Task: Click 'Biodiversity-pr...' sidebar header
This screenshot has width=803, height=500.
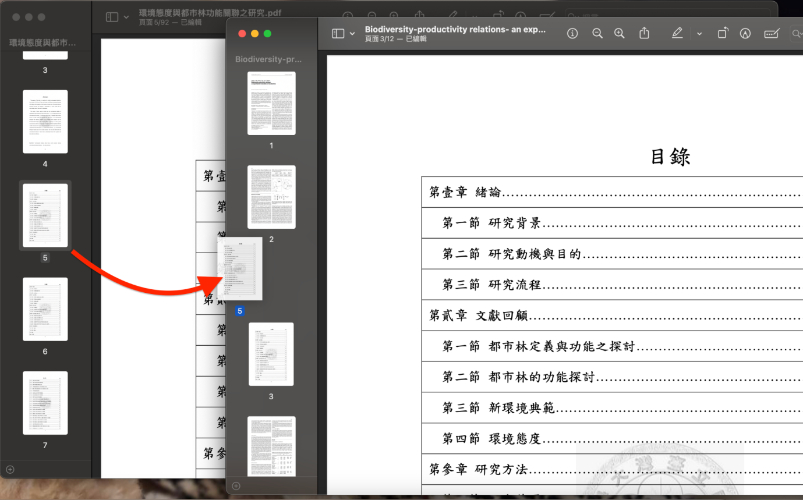Action: tap(268, 59)
